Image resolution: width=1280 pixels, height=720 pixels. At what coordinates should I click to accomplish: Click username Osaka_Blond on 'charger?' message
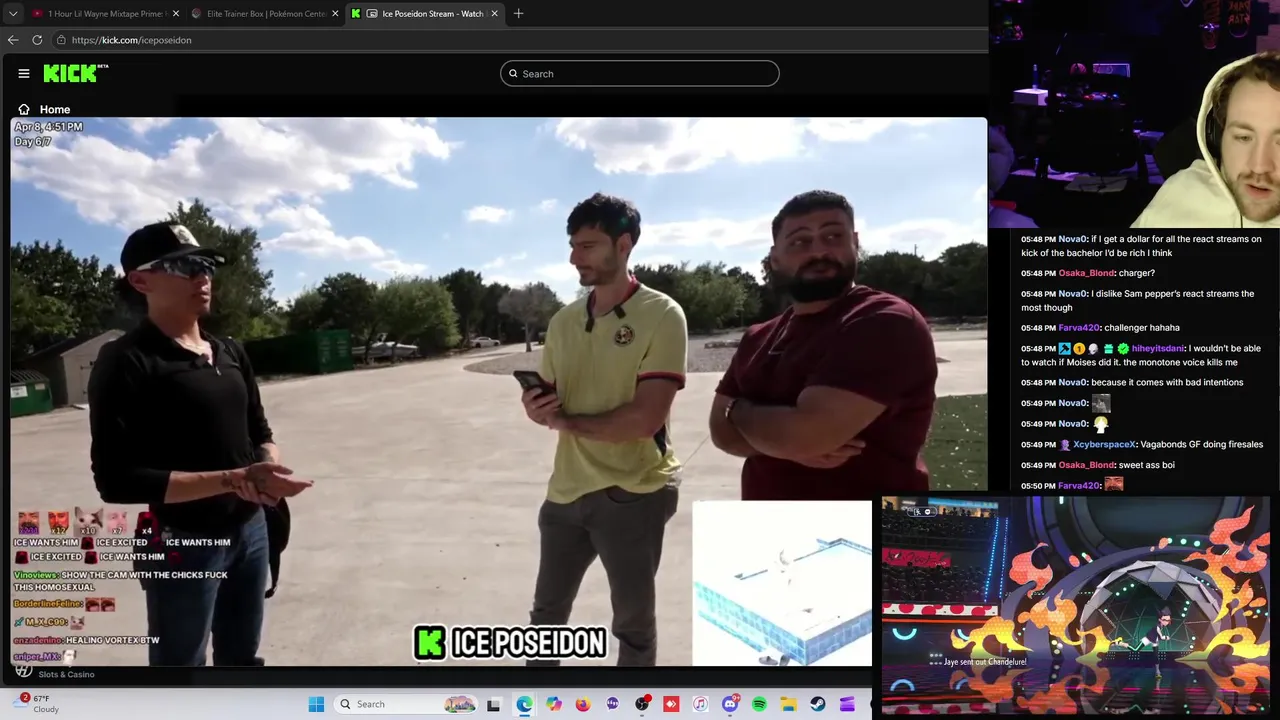click(1086, 273)
